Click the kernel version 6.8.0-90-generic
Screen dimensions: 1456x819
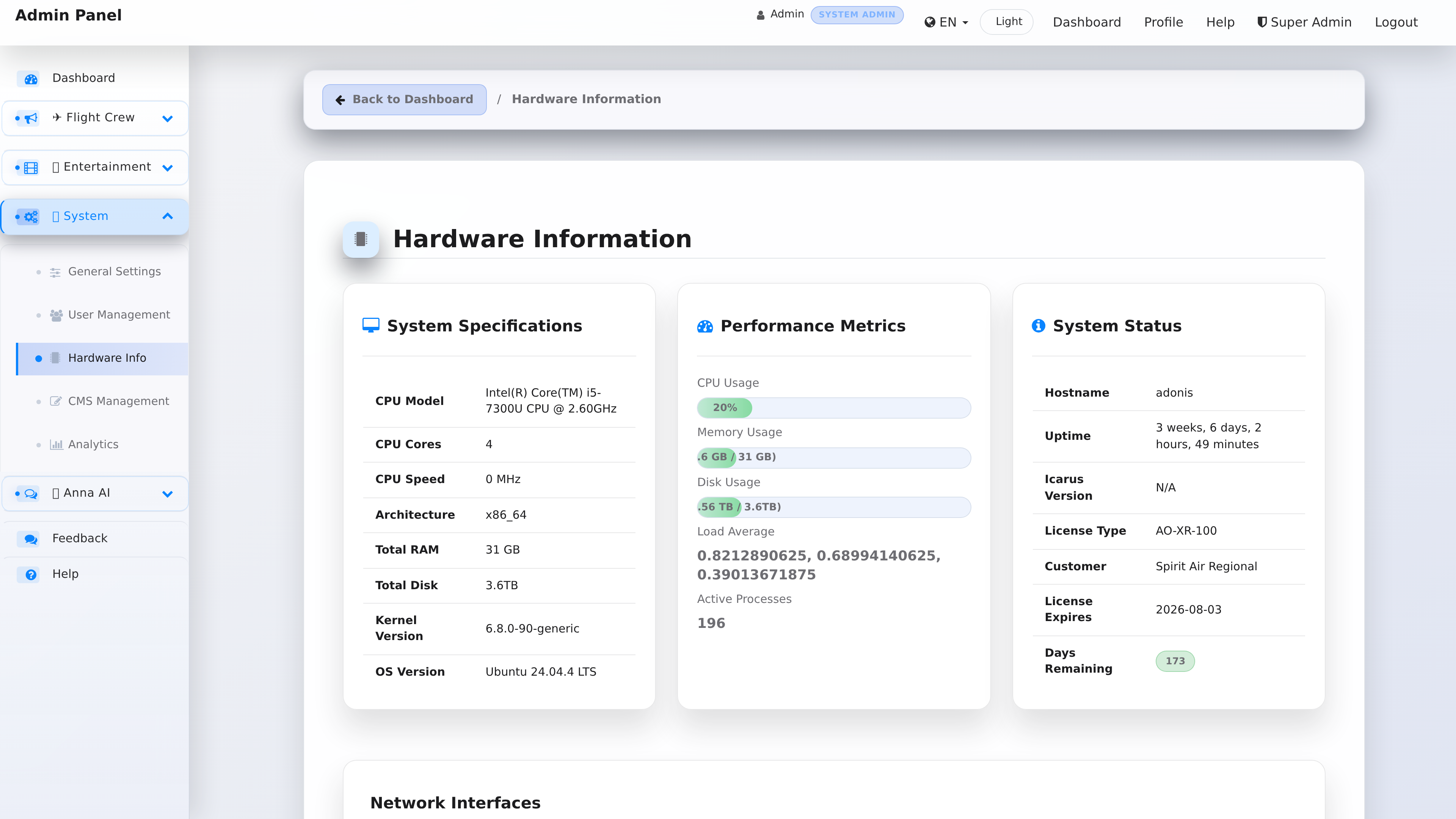(x=532, y=629)
